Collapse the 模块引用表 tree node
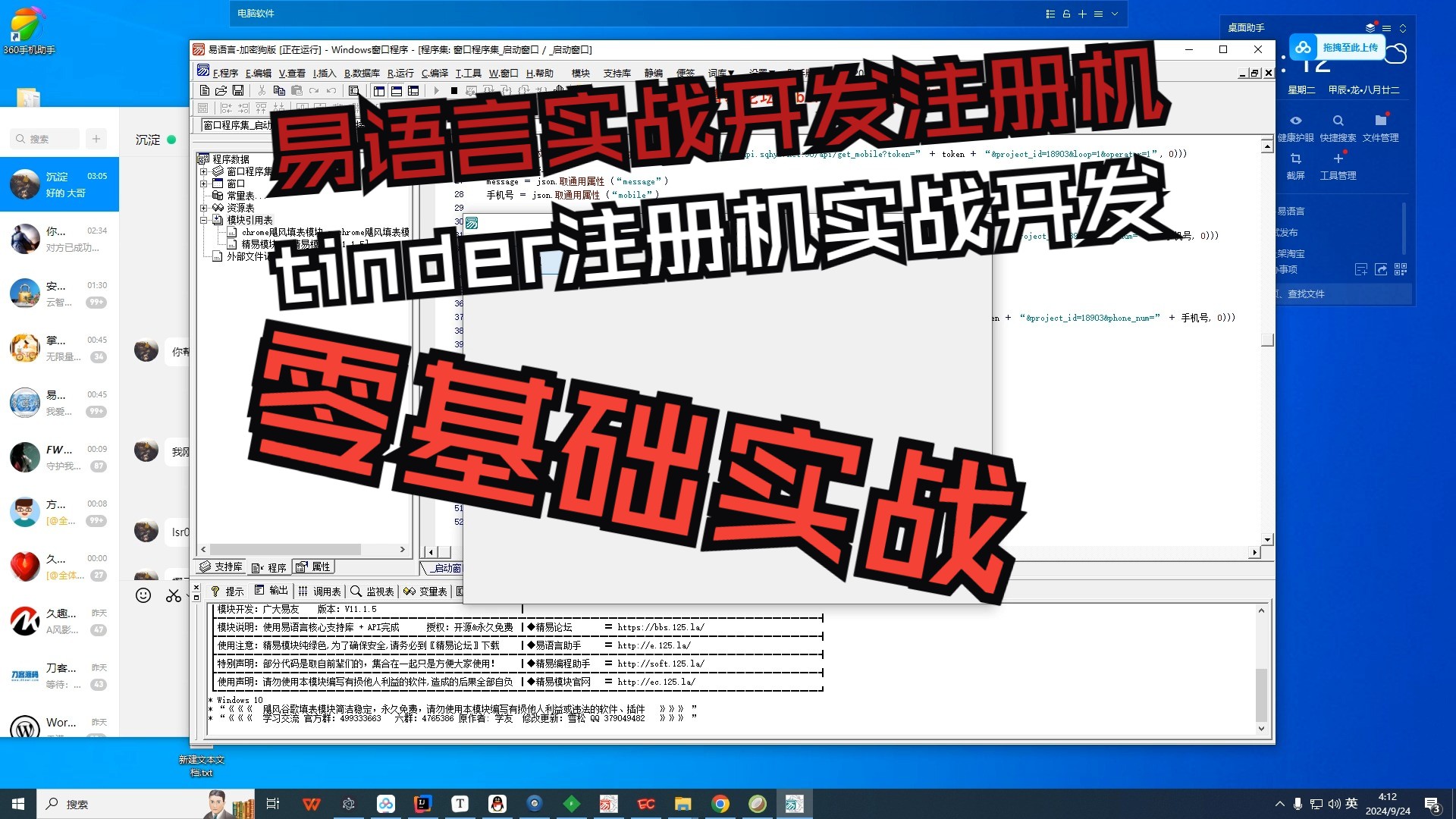This screenshot has width=1456, height=819. (x=203, y=220)
